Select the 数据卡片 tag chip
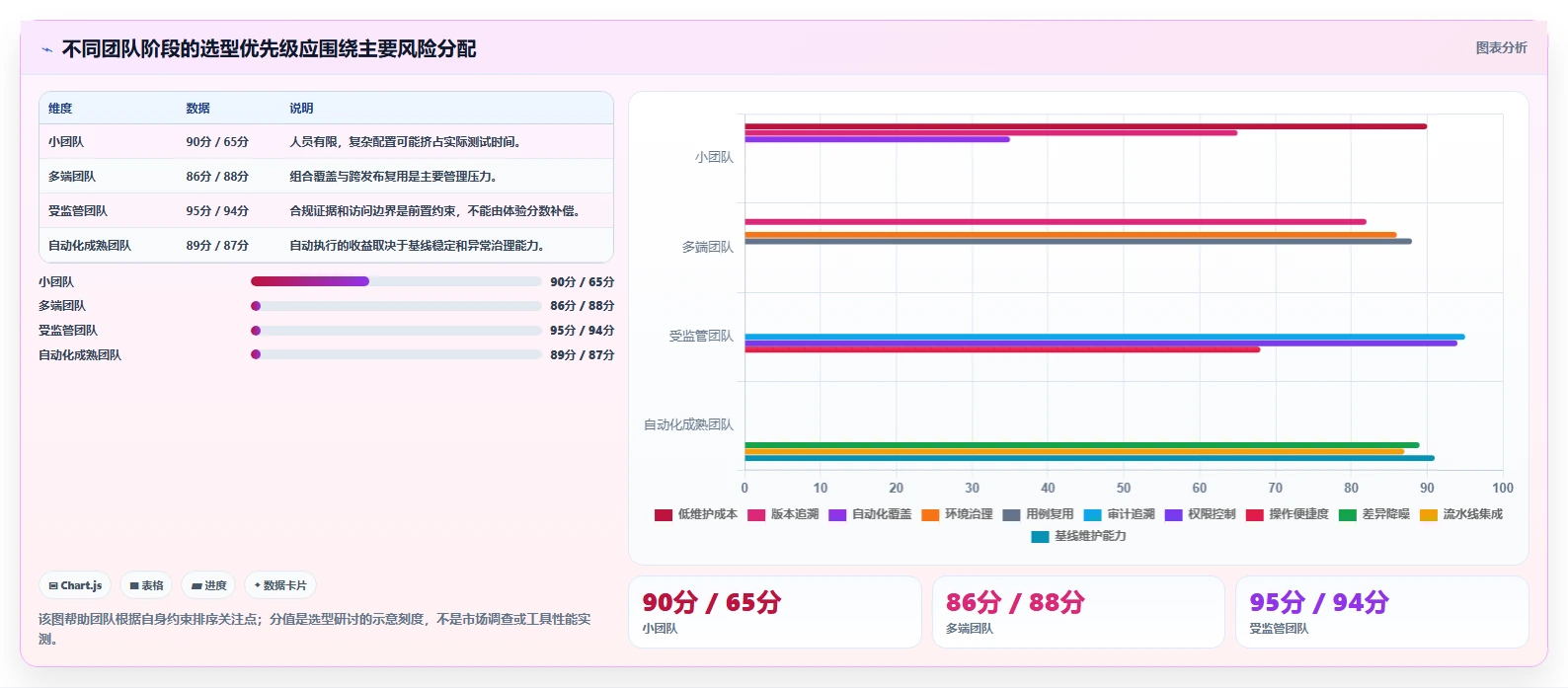The height and width of the screenshot is (688, 1568). point(280,585)
